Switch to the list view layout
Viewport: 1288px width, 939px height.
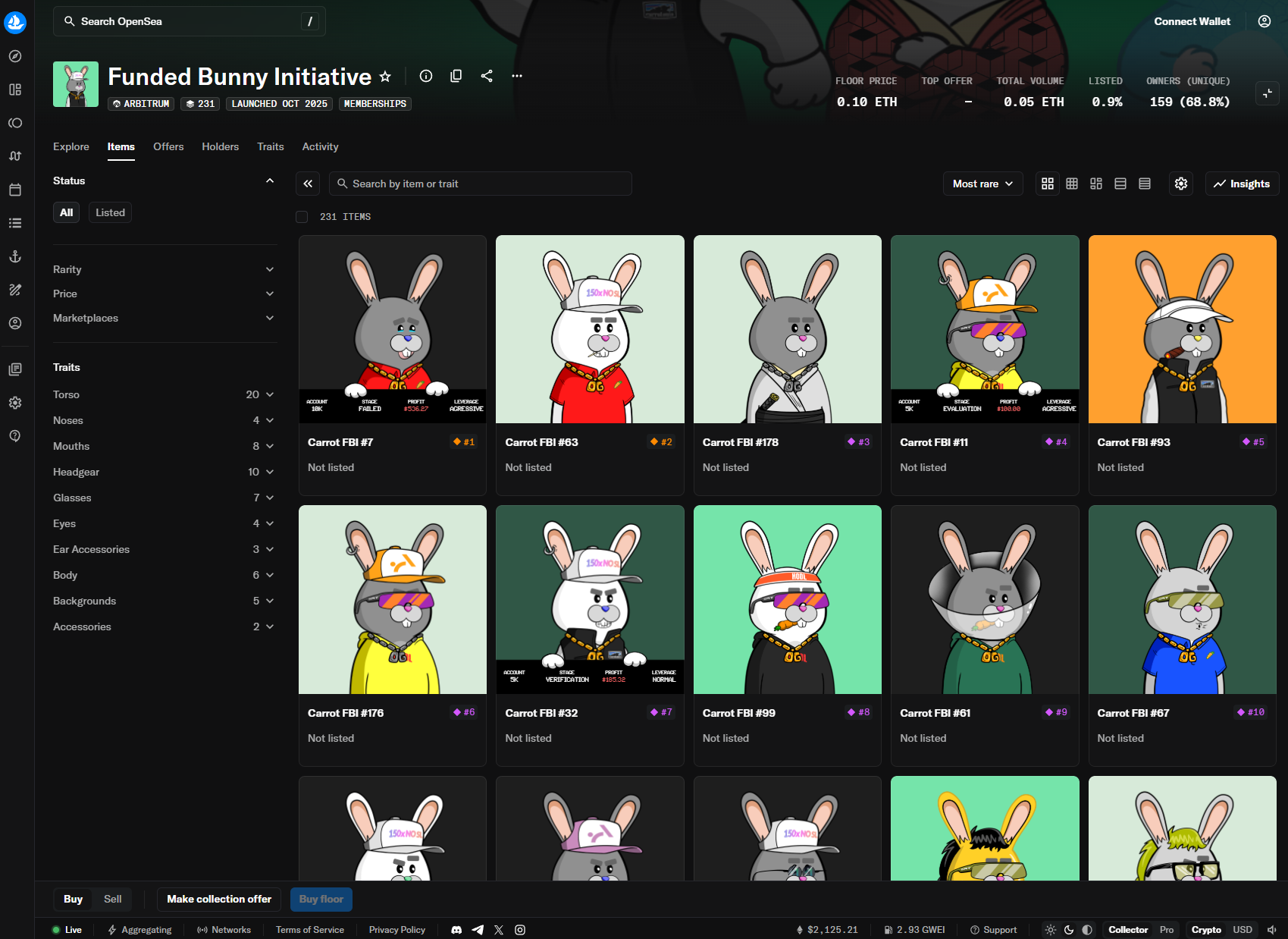coord(1120,184)
